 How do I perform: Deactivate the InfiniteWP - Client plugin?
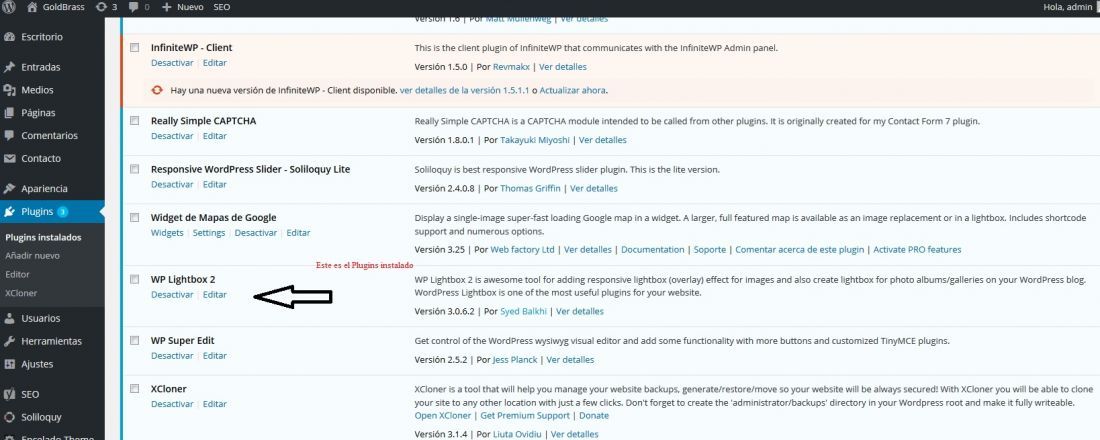[x=172, y=62]
